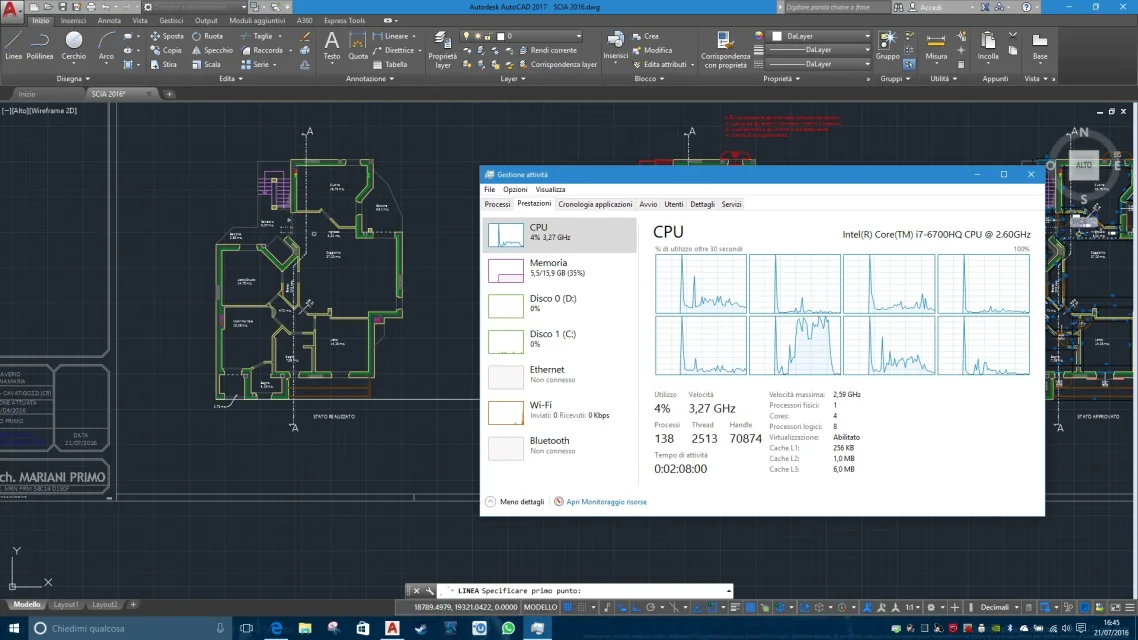1138x640 pixels.
Task: Toggle lineweight display in status bar
Action: pos(735,607)
